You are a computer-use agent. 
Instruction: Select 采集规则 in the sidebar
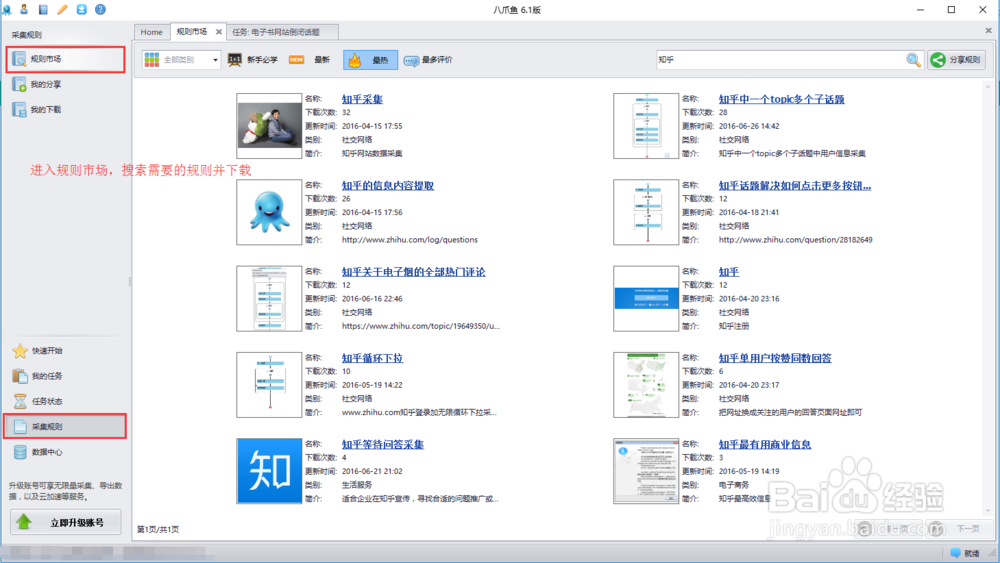tap(65, 426)
